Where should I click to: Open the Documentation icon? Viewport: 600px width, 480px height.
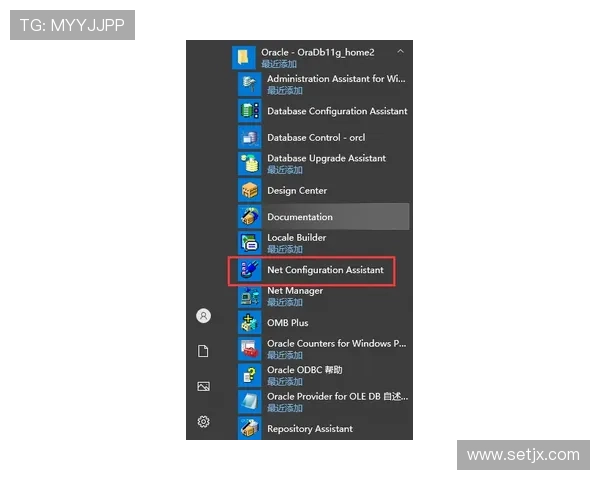pos(249,217)
